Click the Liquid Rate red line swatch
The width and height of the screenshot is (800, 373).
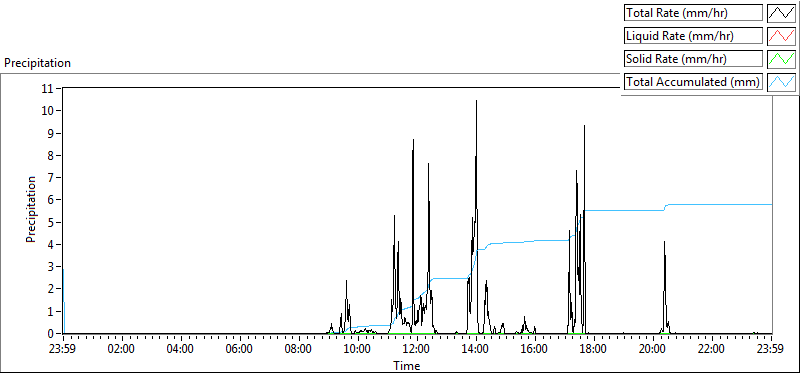click(781, 36)
